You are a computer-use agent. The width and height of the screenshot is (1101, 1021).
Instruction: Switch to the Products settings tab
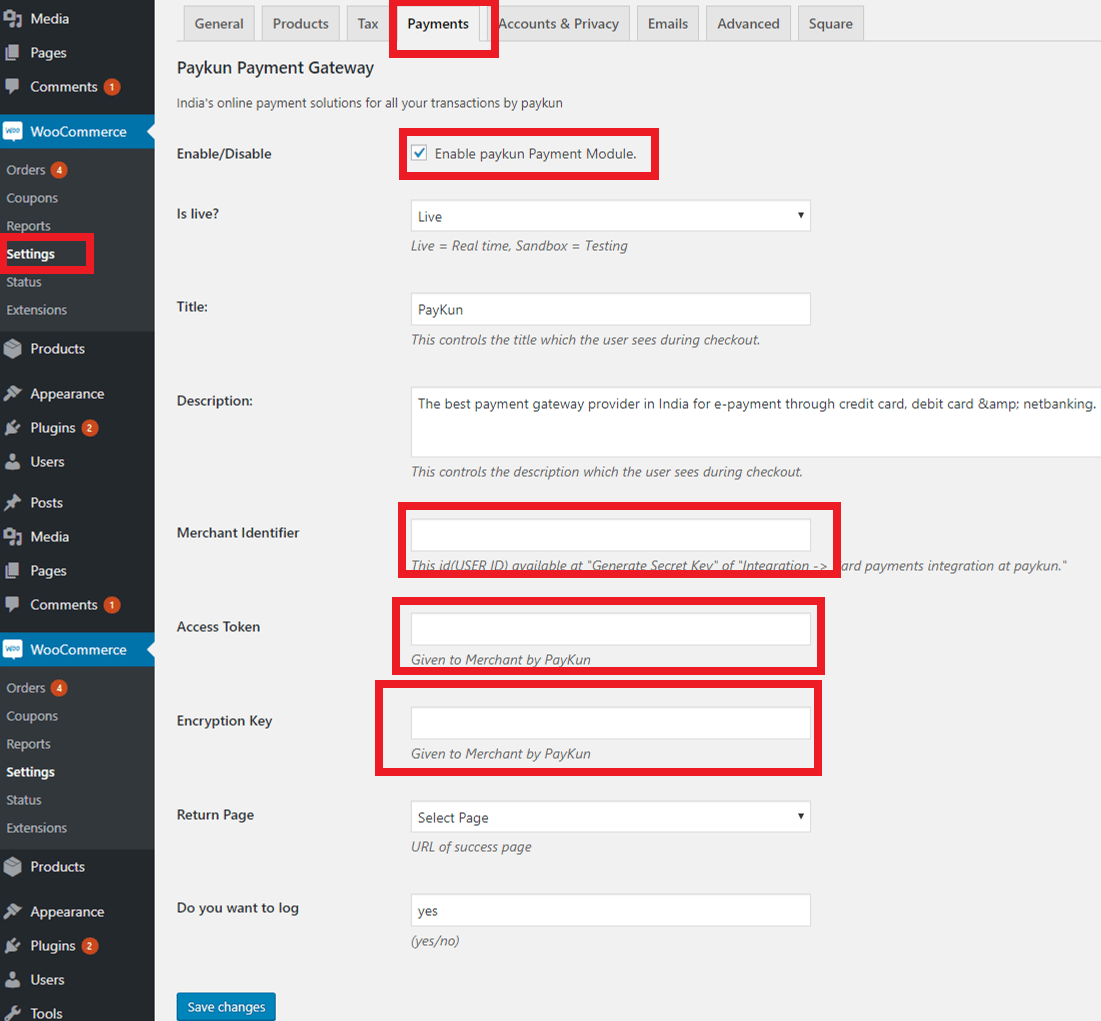click(301, 24)
